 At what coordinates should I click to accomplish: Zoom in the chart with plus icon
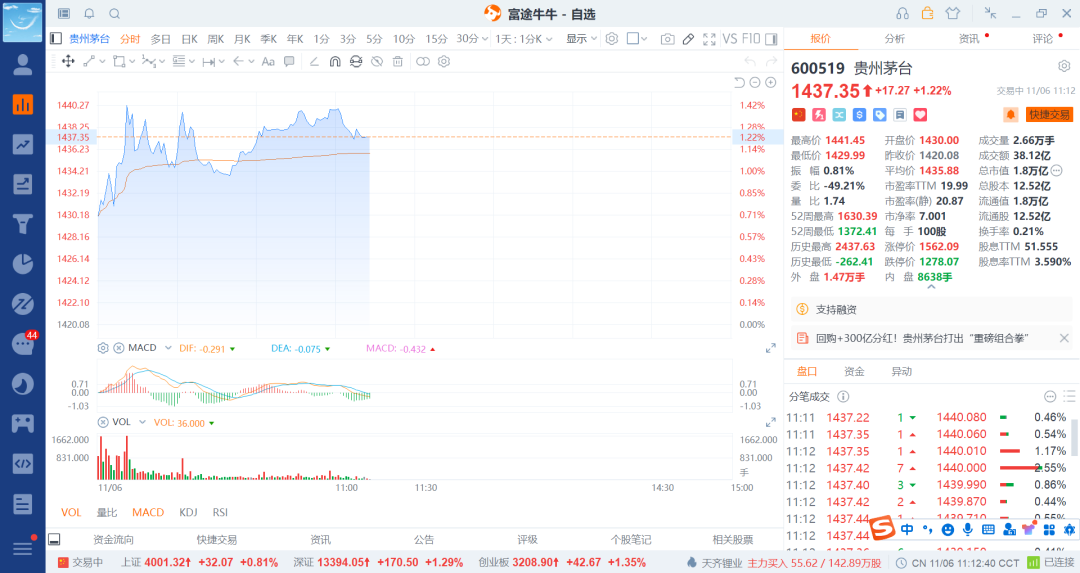coord(771,83)
